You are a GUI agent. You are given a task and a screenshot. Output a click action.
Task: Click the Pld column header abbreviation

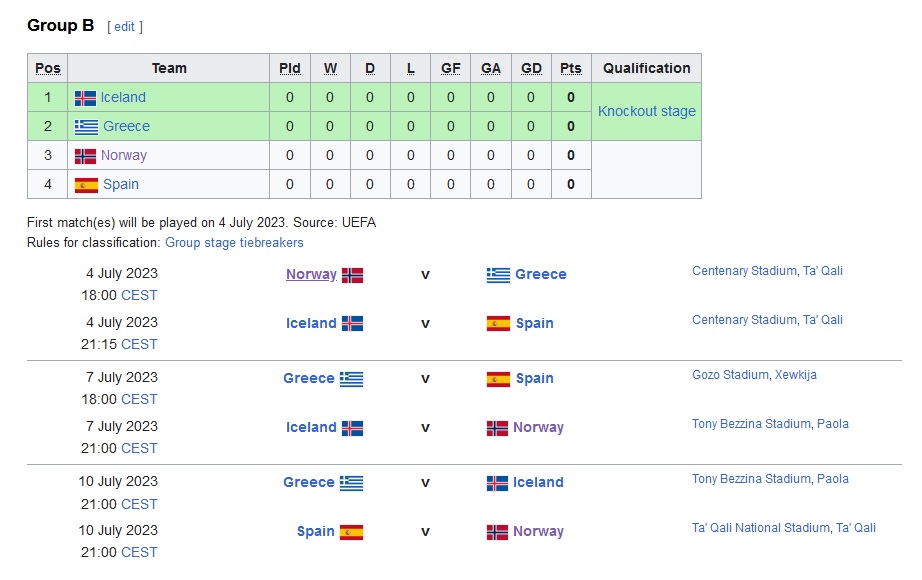coord(289,68)
